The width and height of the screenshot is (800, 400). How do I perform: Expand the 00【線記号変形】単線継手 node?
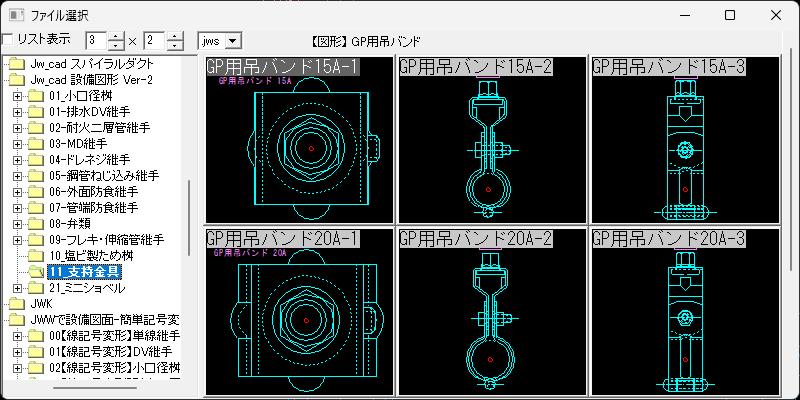[x=17, y=336]
